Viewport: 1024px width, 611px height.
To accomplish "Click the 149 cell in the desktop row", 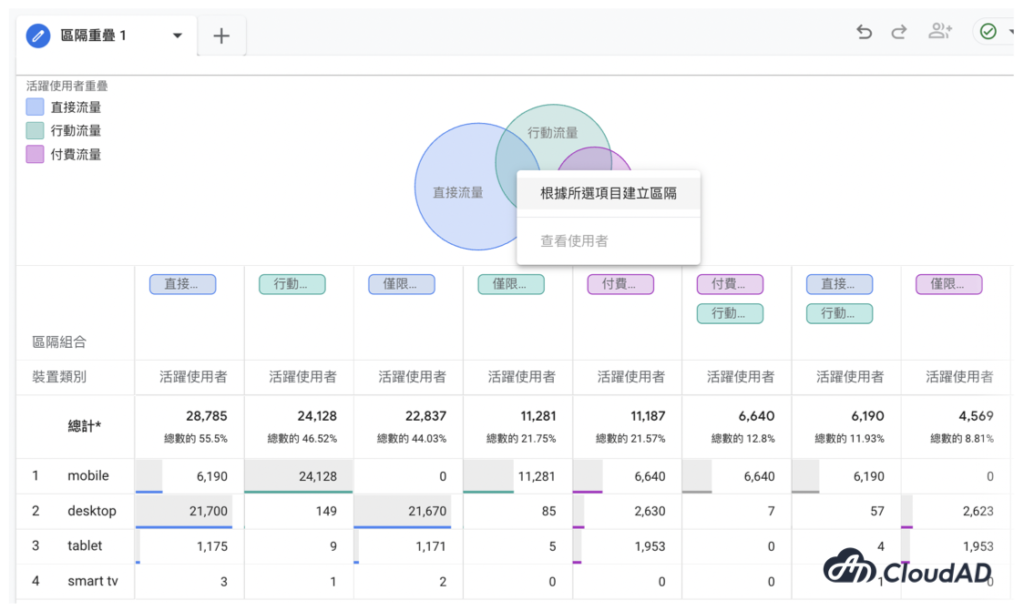I will pos(327,511).
